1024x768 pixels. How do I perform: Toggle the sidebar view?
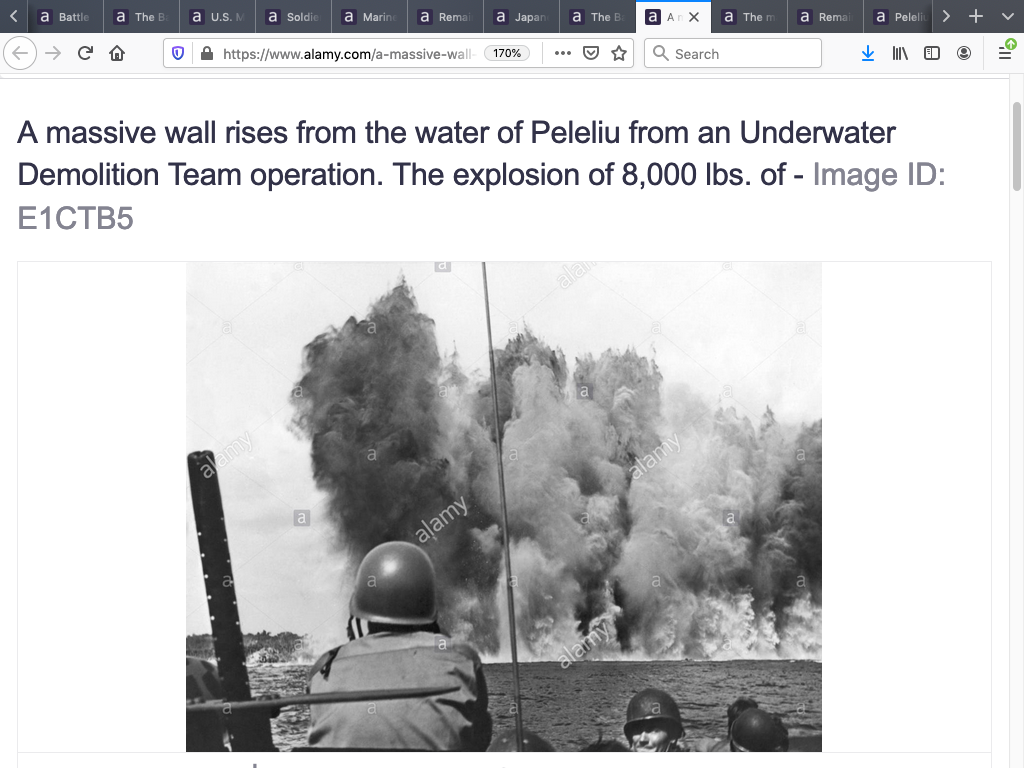(x=932, y=53)
